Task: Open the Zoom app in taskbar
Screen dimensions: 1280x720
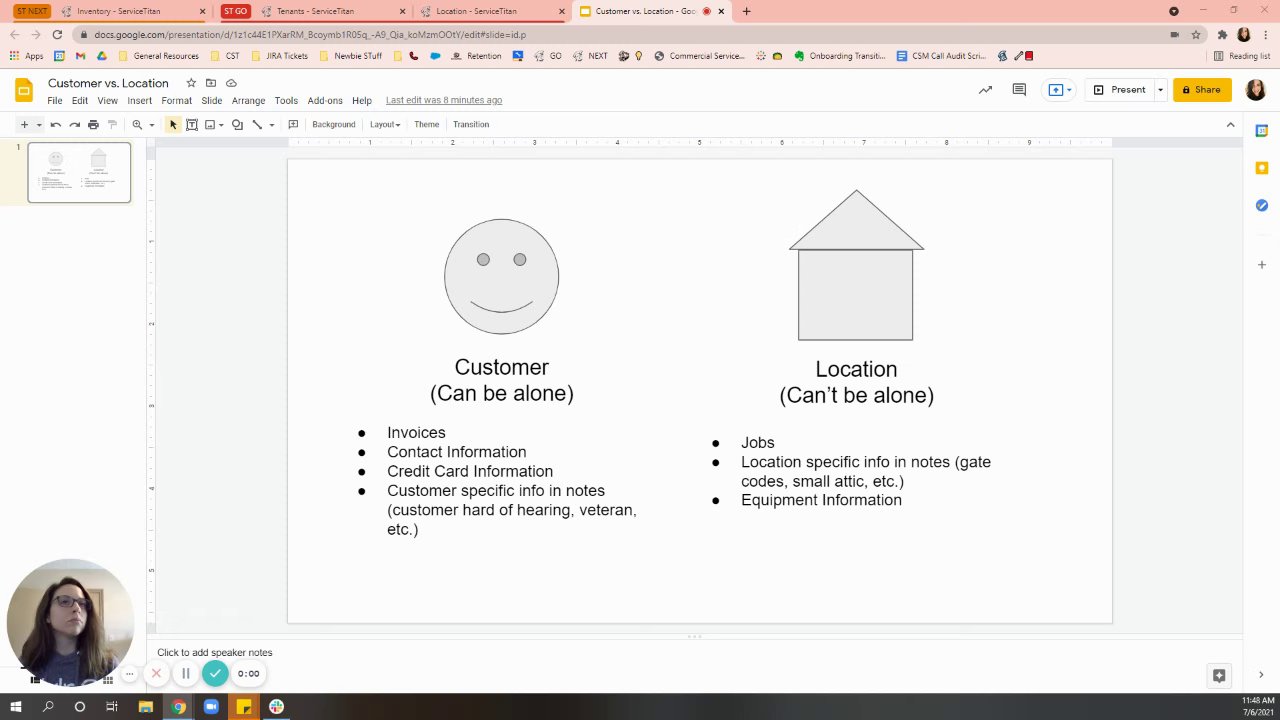Action: (x=211, y=707)
